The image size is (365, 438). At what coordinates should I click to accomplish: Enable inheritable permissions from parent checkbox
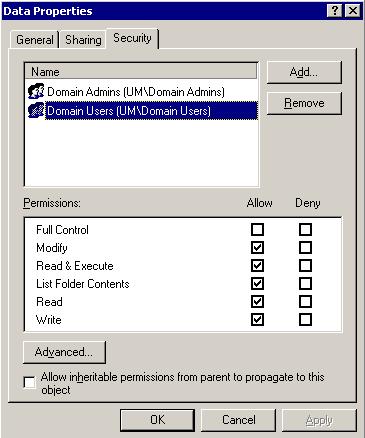click(29, 383)
